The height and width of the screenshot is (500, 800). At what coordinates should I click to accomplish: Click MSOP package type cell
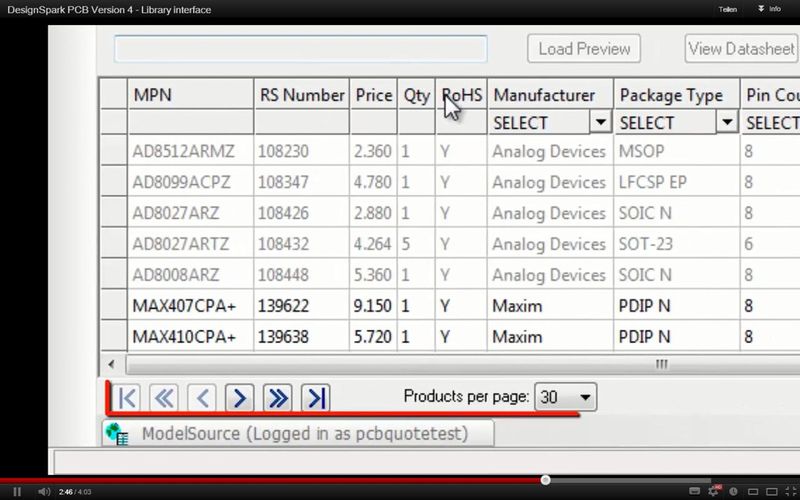(x=677, y=151)
